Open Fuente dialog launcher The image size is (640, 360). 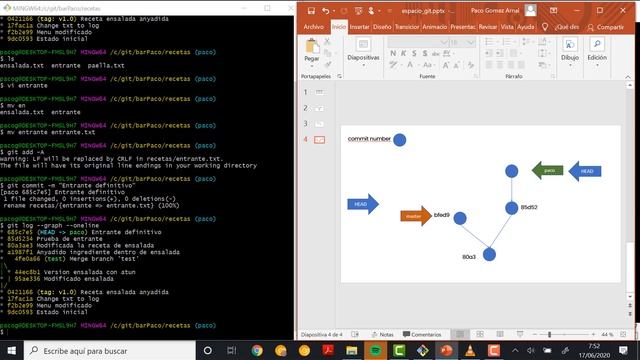[x=475, y=76]
